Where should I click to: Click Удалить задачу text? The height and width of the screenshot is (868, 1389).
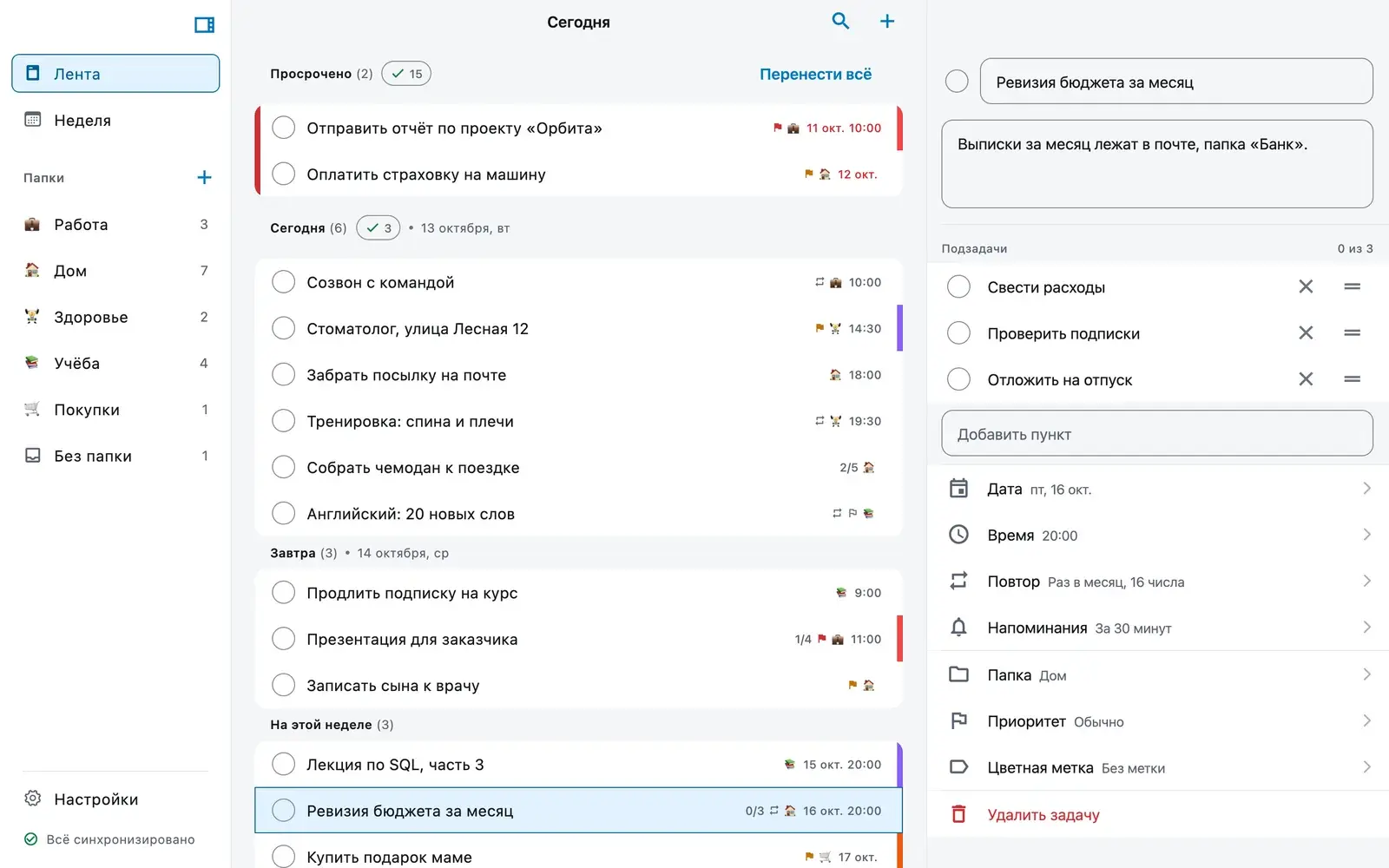[1043, 814]
